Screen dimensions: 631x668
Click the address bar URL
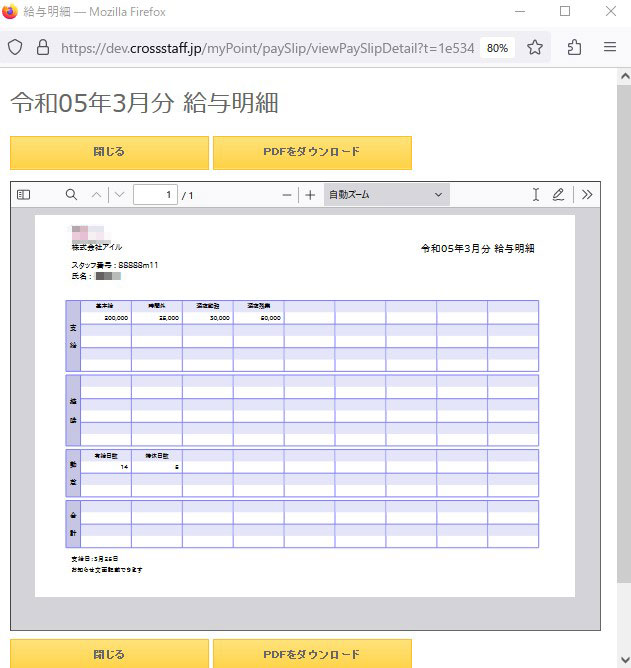tap(267, 48)
